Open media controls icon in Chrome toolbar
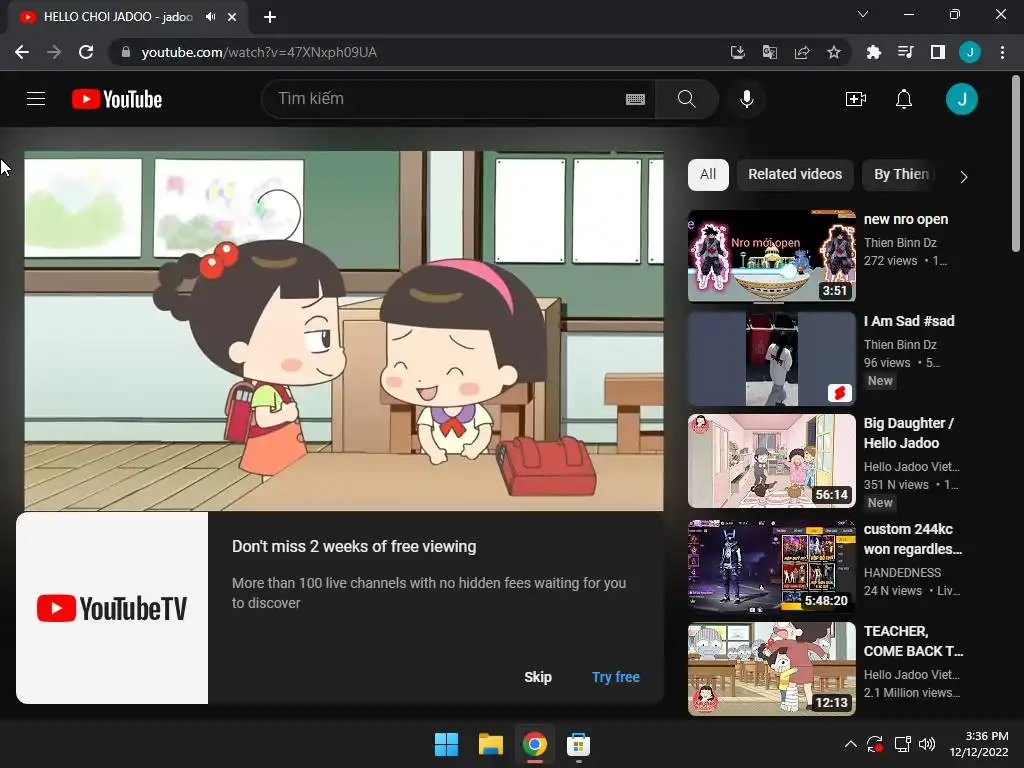The image size is (1024, 768). click(x=906, y=52)
